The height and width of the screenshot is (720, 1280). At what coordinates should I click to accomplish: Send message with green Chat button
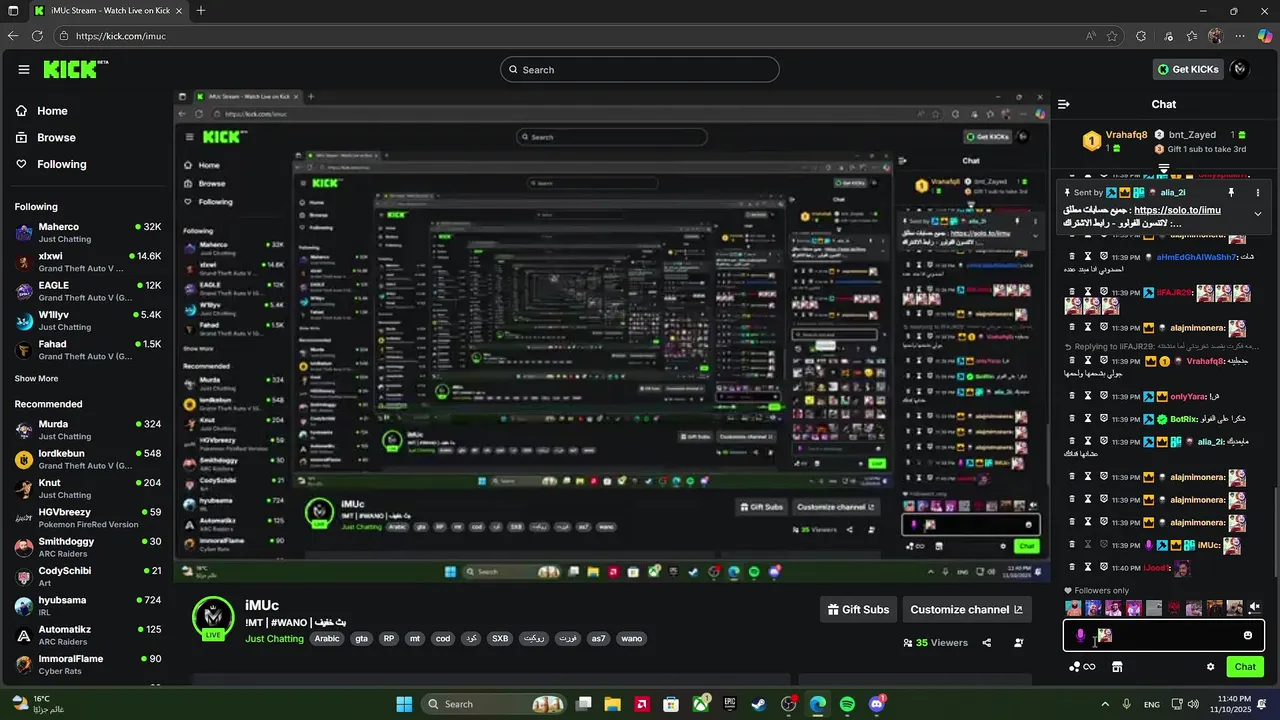(1245, 667)
